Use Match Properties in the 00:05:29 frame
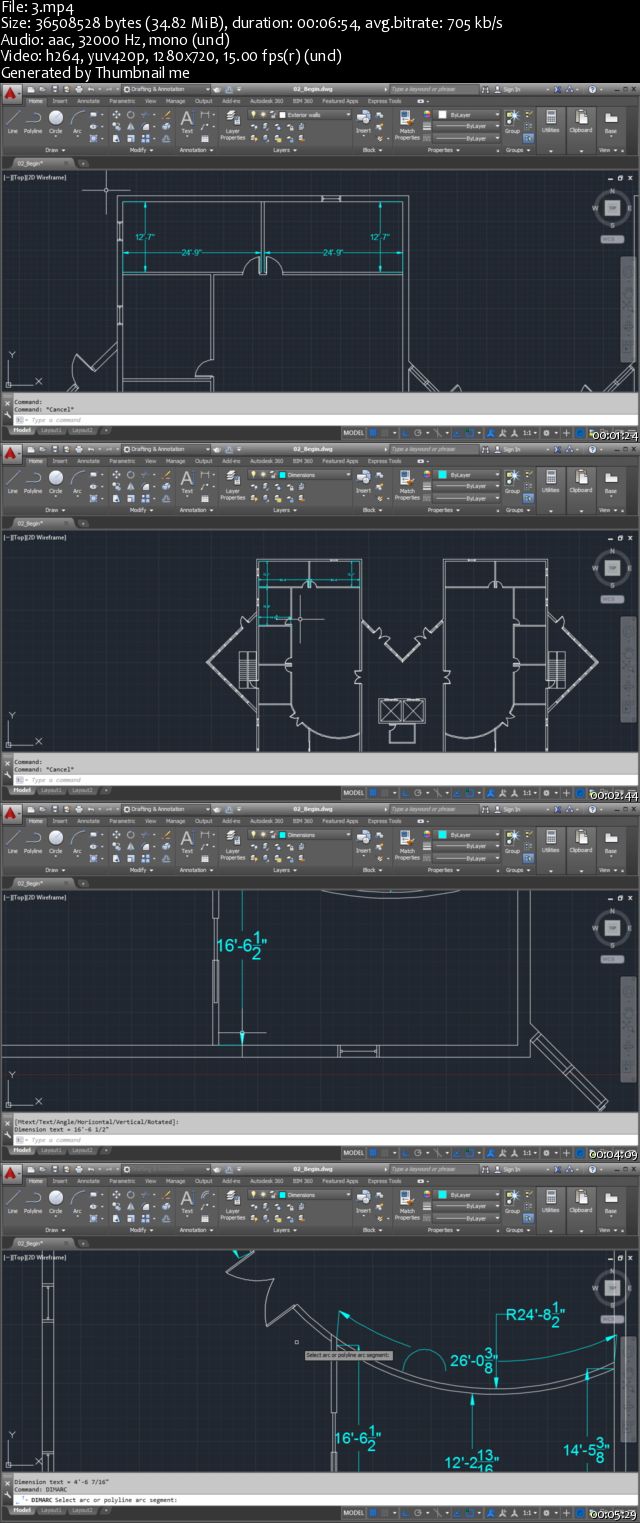 (x=407, y=1205)
